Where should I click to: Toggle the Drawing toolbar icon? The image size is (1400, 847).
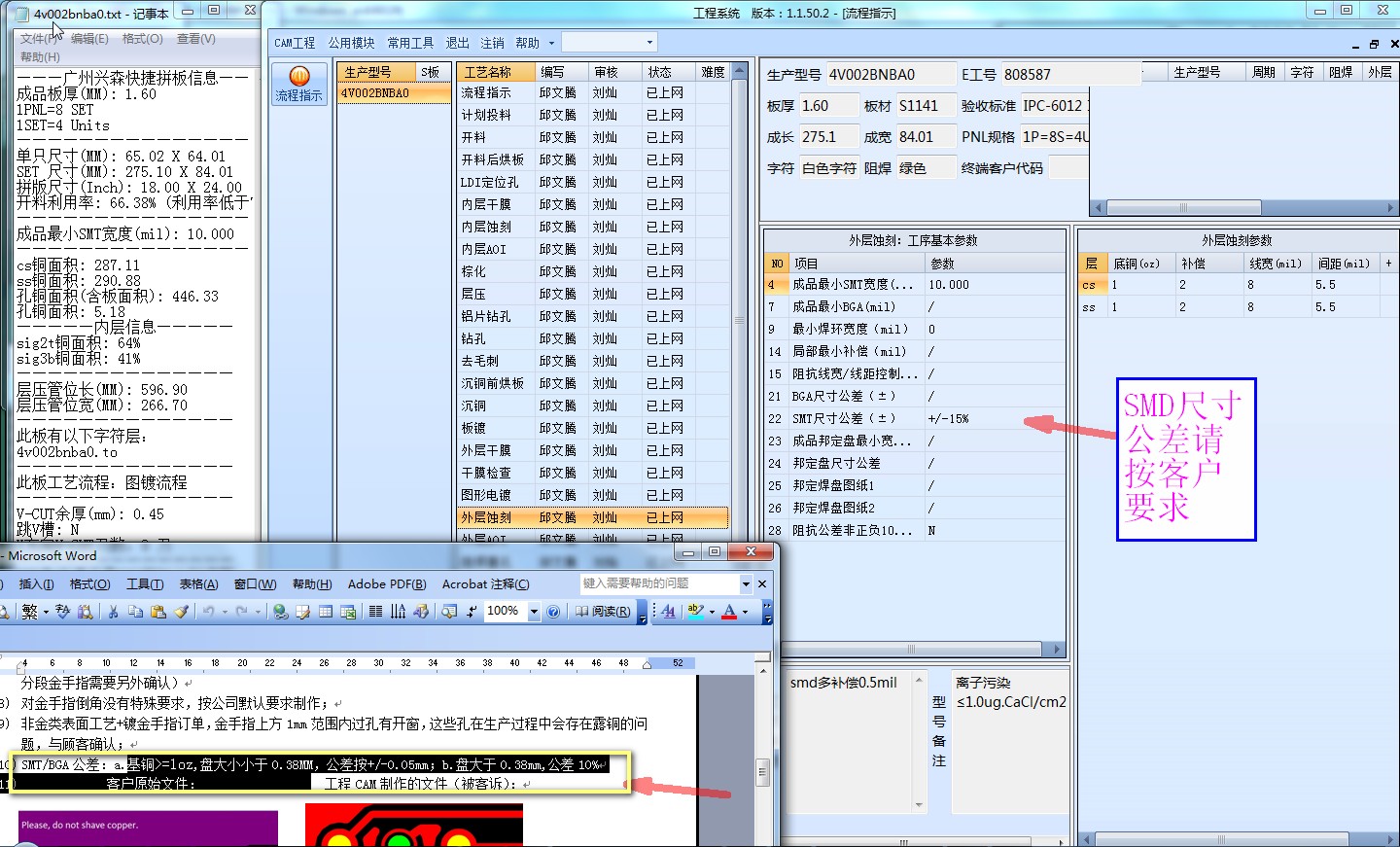420,612
